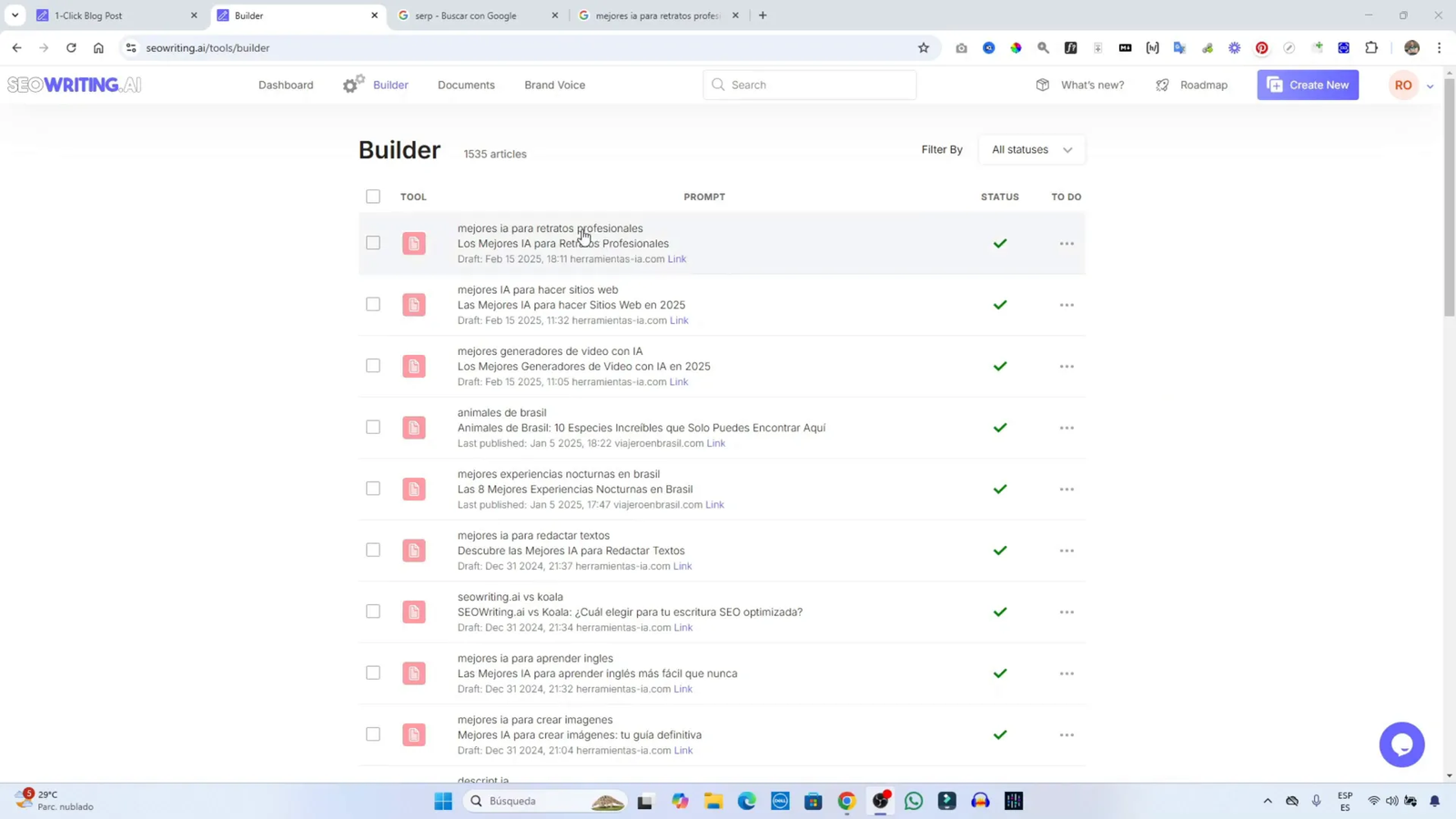The width and height of the screenshot is (1456, 819).
Task: Bookmark this page with star icon
Action: tap(924, 48)
